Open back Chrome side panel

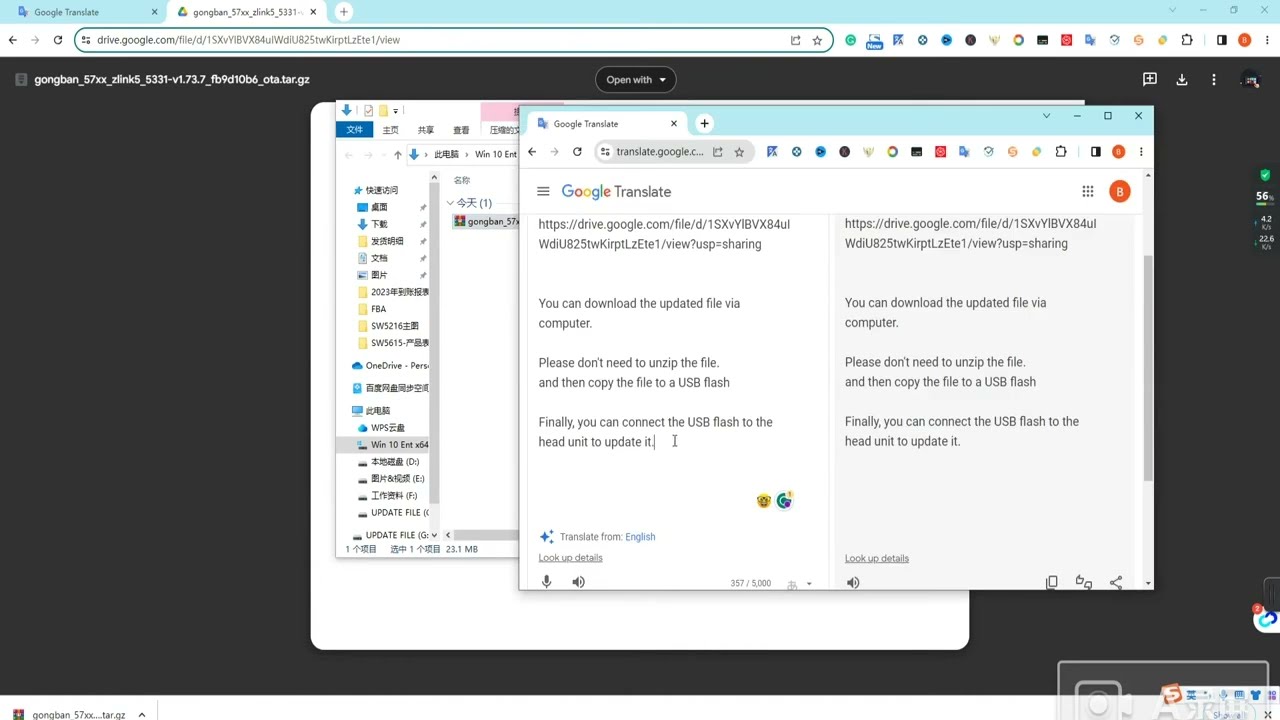pos(1221,40)
